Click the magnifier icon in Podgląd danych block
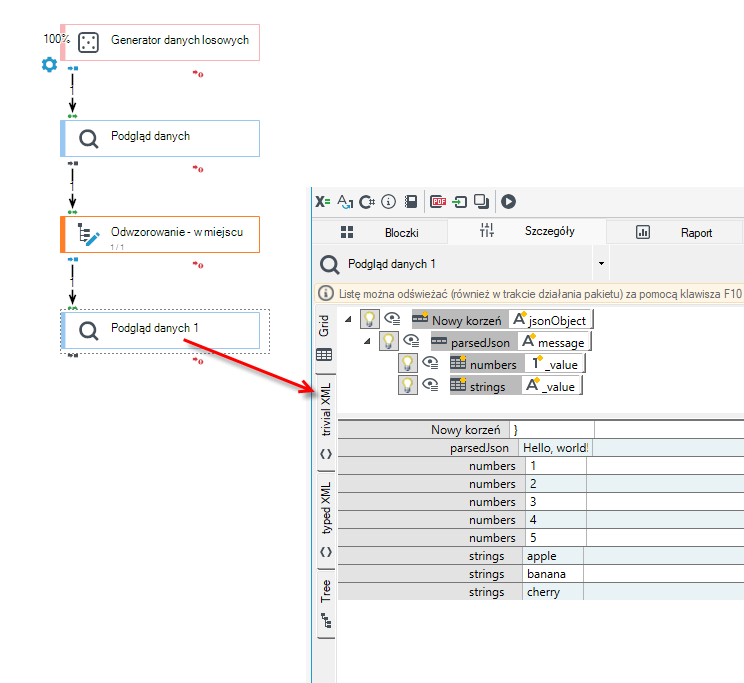 [88, 139]
